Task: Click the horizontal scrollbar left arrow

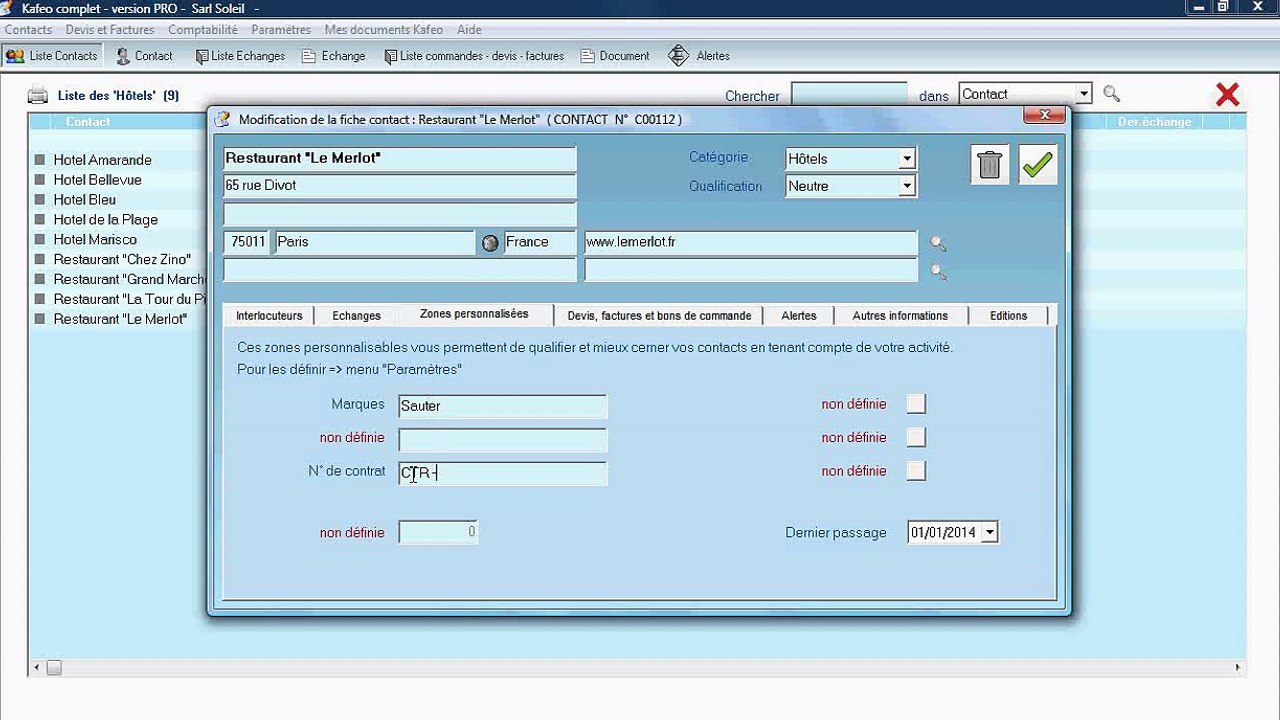Action: (x=38, y=667)
